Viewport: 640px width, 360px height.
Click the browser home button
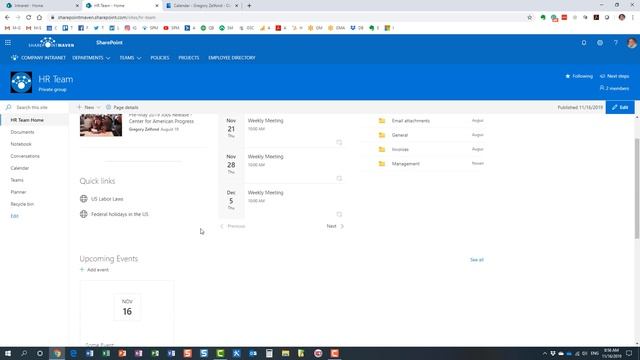[x=39, y=17]
